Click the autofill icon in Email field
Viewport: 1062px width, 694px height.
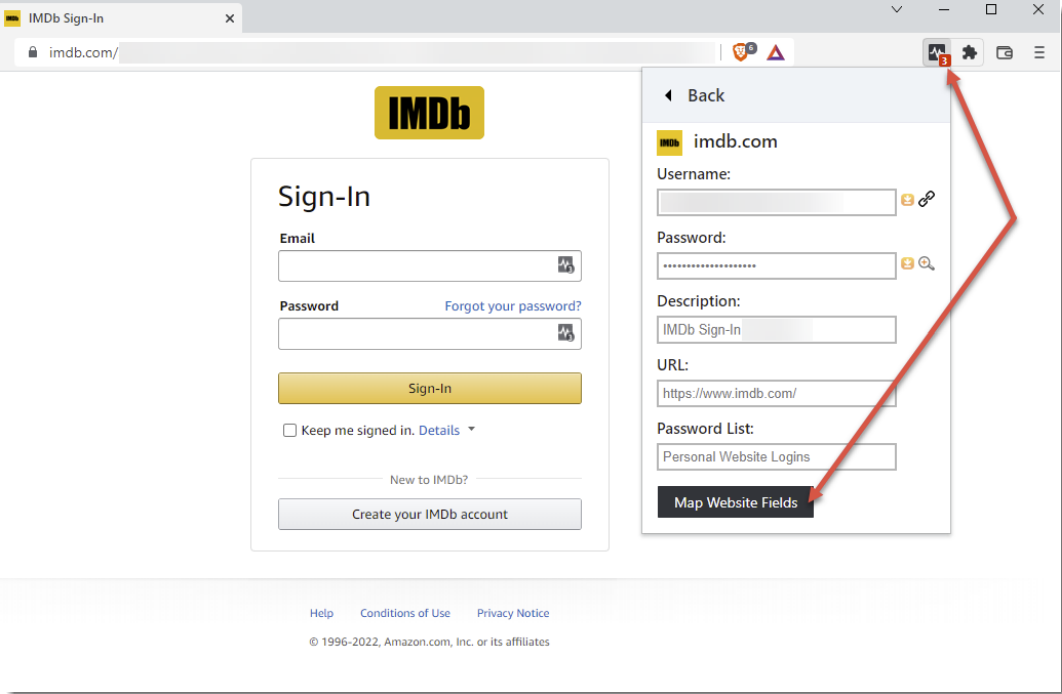pyautogui.click(x=566, y=265)
